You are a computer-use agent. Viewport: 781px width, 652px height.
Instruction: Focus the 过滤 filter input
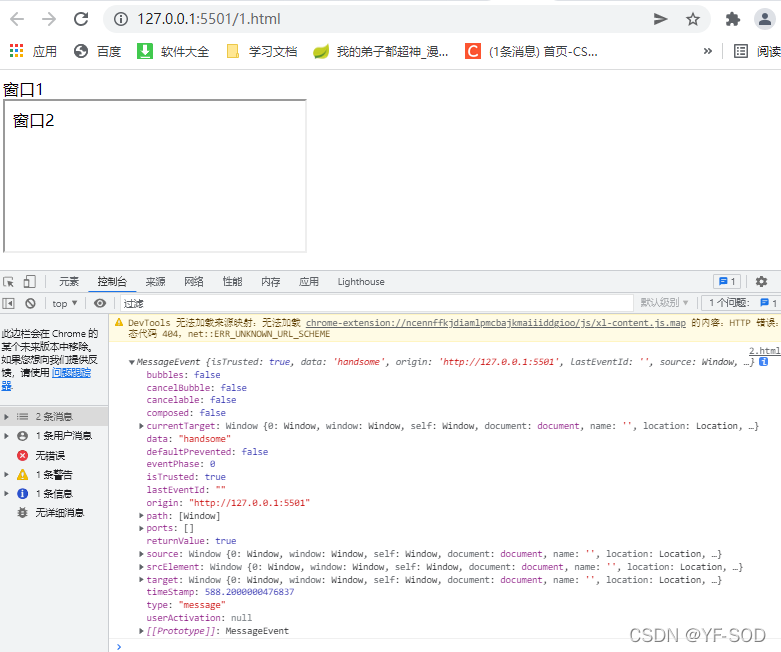click(377, 303)
